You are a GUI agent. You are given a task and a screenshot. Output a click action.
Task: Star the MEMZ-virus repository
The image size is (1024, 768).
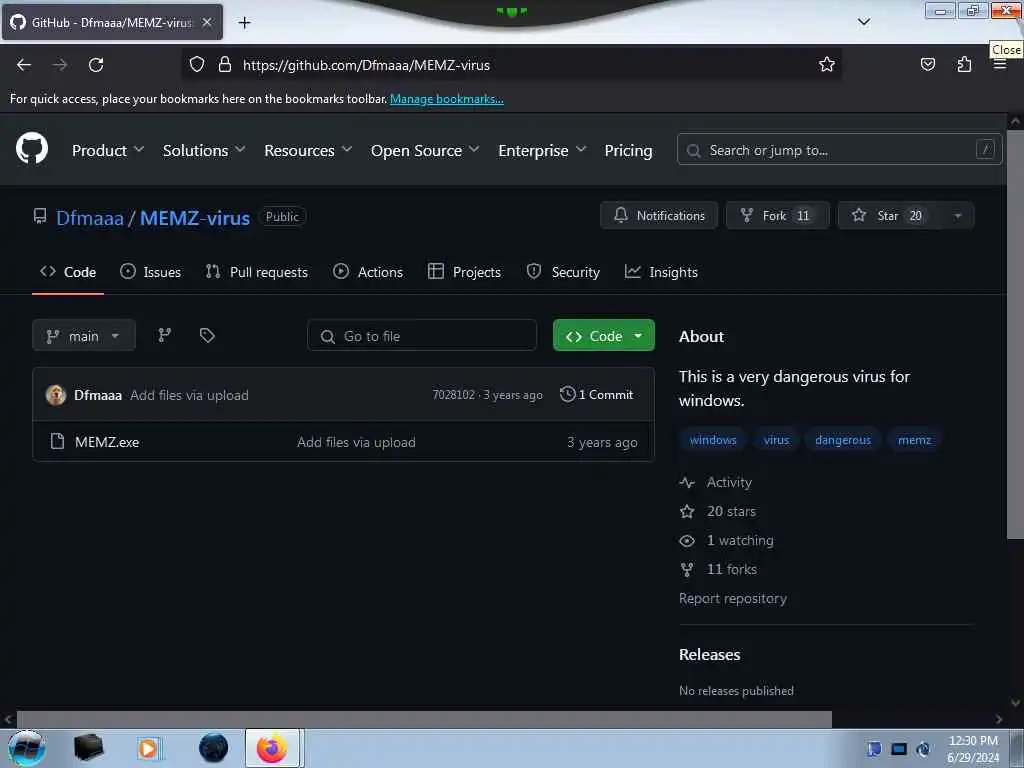coord(889,216)
